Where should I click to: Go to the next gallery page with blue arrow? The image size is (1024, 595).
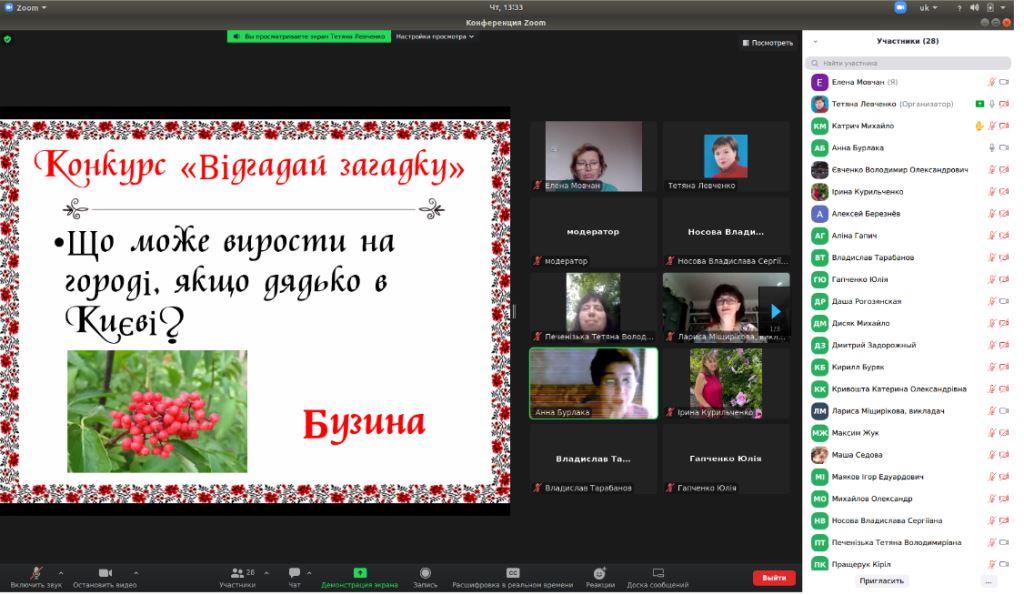click(775, 311)
